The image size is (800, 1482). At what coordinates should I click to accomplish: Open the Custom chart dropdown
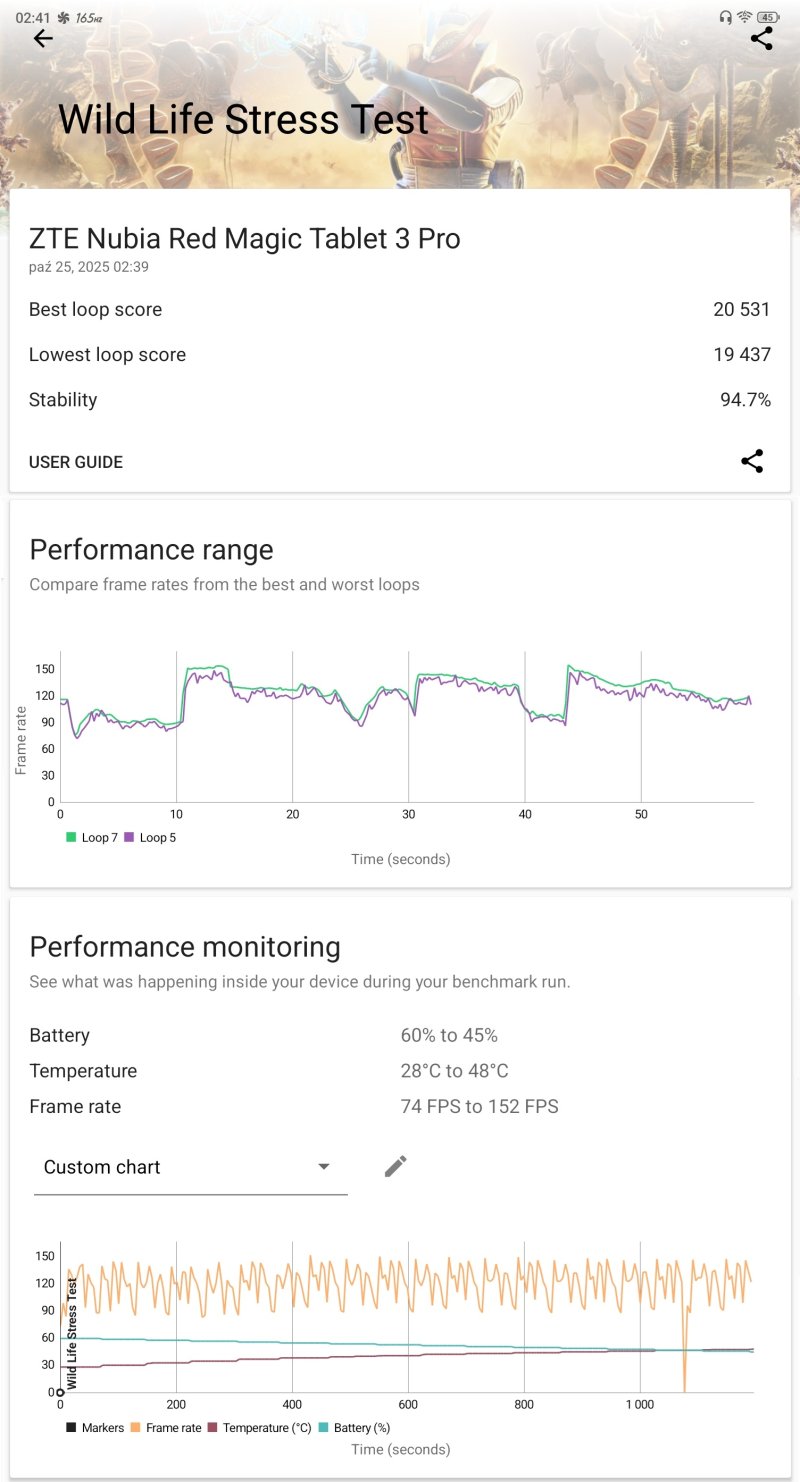(190, 1167)
